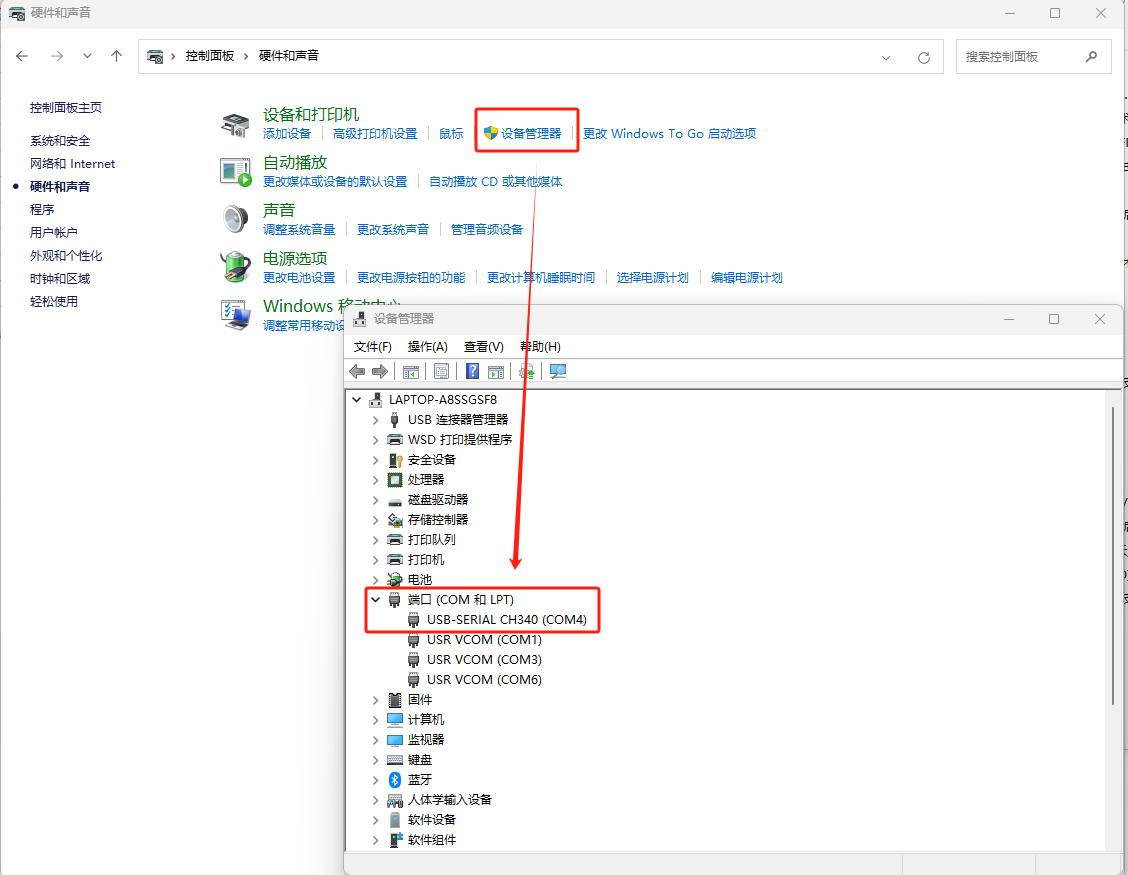Click the 电源选项 battery icon
Viewport: 1128px width, 875px height.
click(x=235, y=266)
